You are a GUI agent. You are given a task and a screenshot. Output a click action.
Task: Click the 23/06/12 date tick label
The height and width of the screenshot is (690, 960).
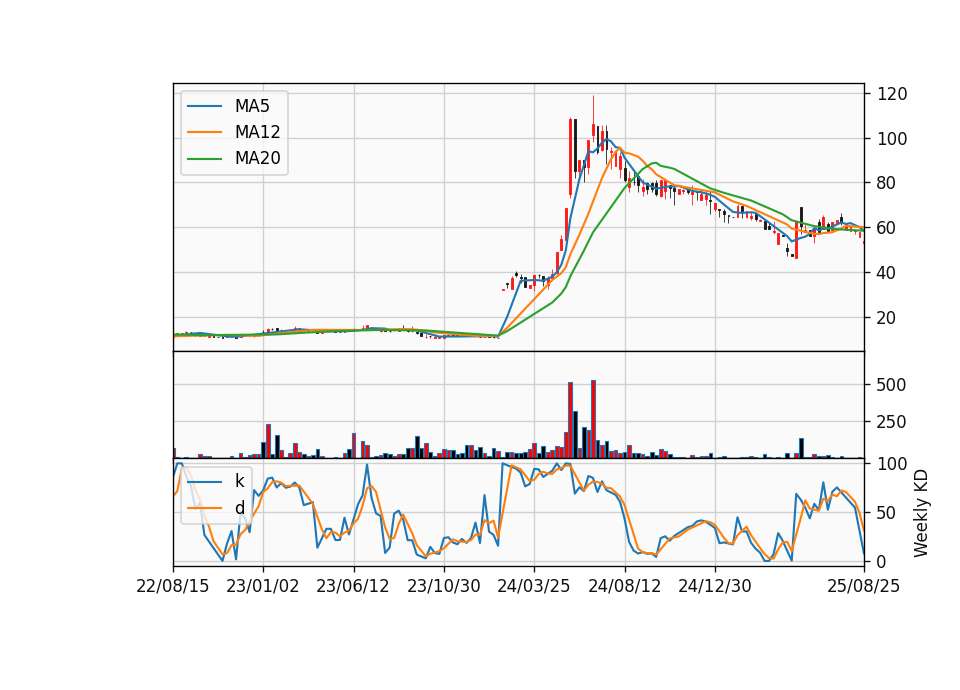tap(353, 586)
